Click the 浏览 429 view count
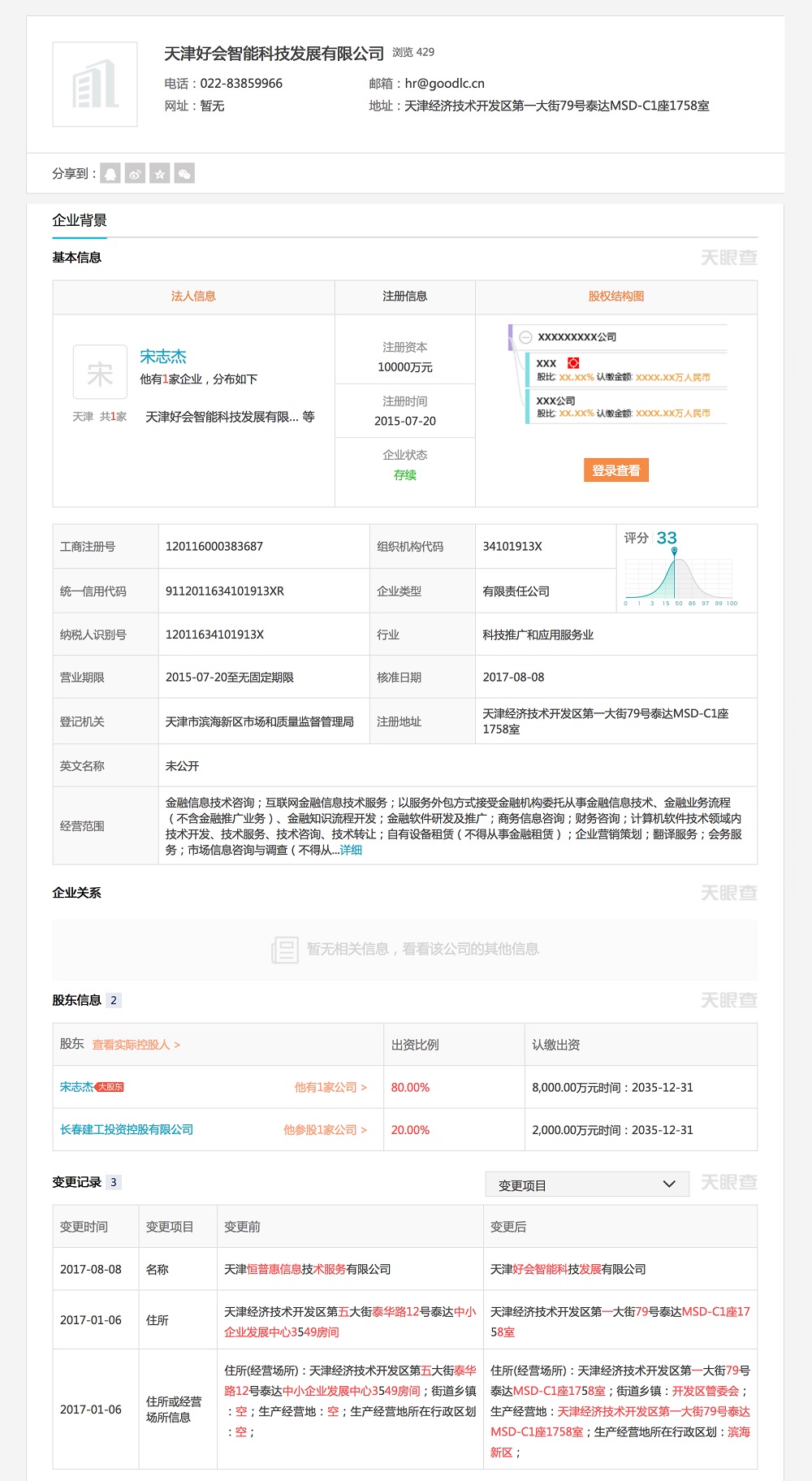This screenshot has width=812, height=1481. pyautogui.click(x=413, y=52)
